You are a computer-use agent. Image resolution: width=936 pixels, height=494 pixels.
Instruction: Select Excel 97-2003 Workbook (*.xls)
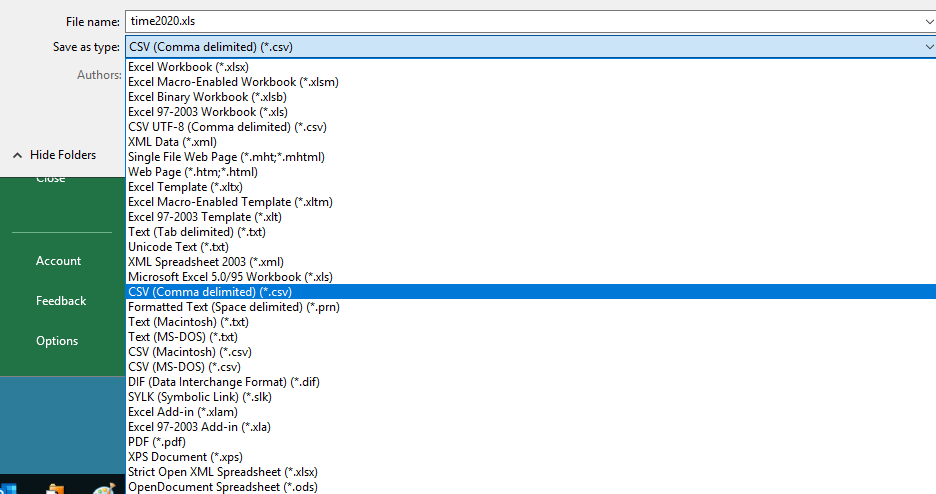531,112
